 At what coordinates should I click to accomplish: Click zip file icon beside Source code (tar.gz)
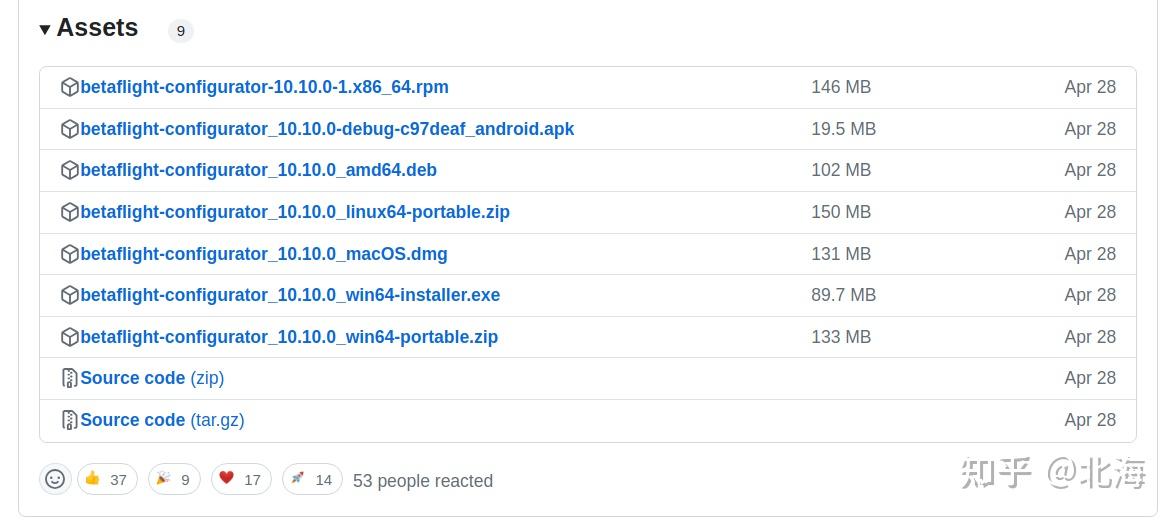pyautogui.click(x=70, y=420)
